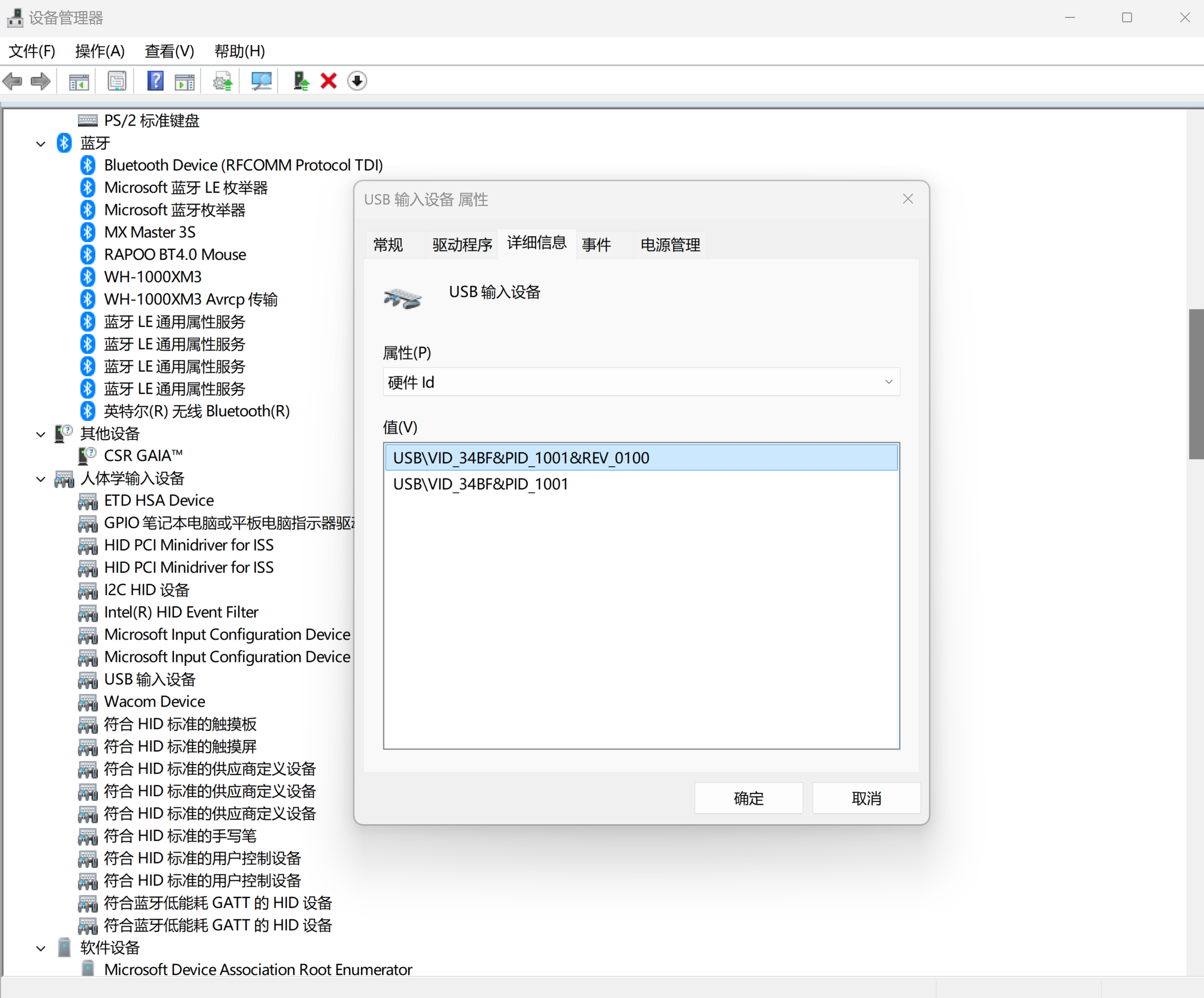
Task: Open the 属性 硬件 Id dropdown
Action: click(641, 382)
